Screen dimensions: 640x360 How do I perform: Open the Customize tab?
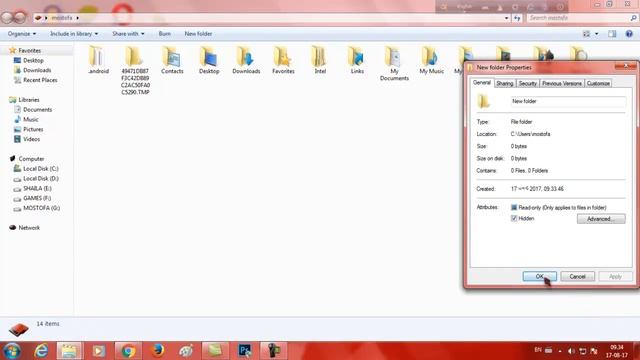598,83
